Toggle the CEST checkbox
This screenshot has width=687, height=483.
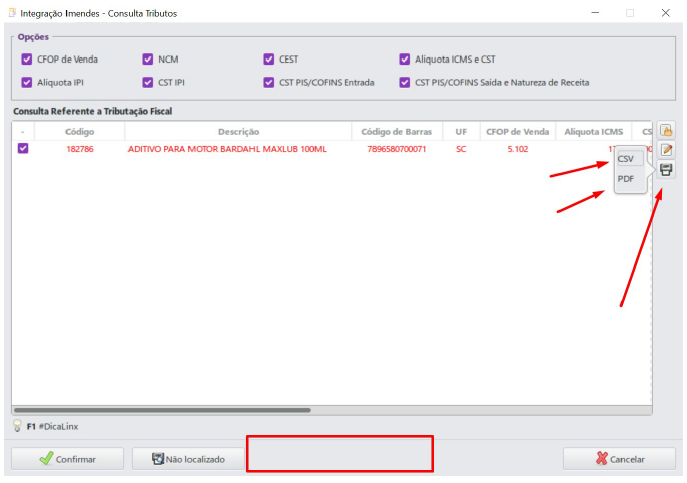pyautogui.click(x=269, y=59)
